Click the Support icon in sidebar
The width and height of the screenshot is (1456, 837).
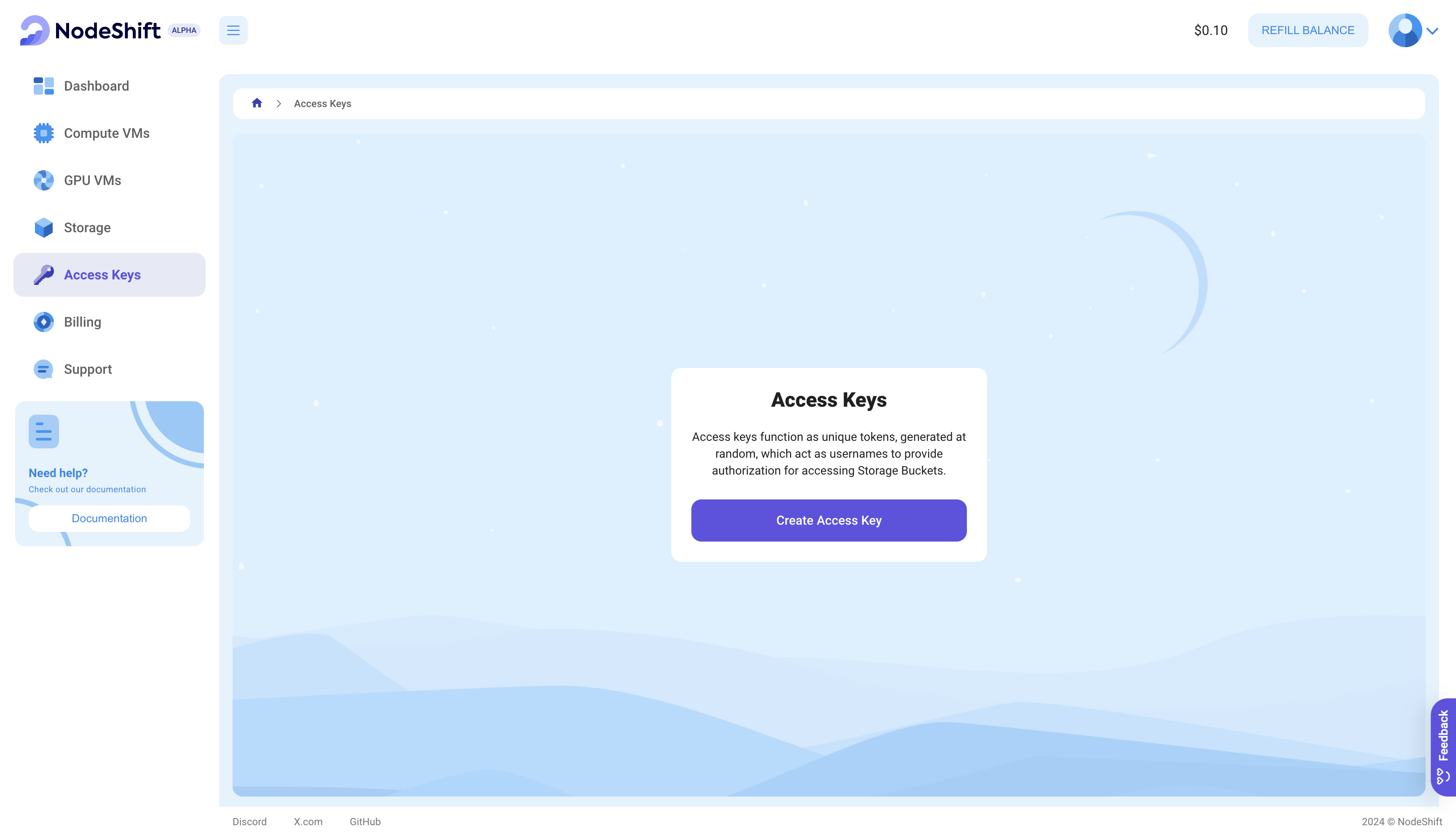[x=43, y=369]
